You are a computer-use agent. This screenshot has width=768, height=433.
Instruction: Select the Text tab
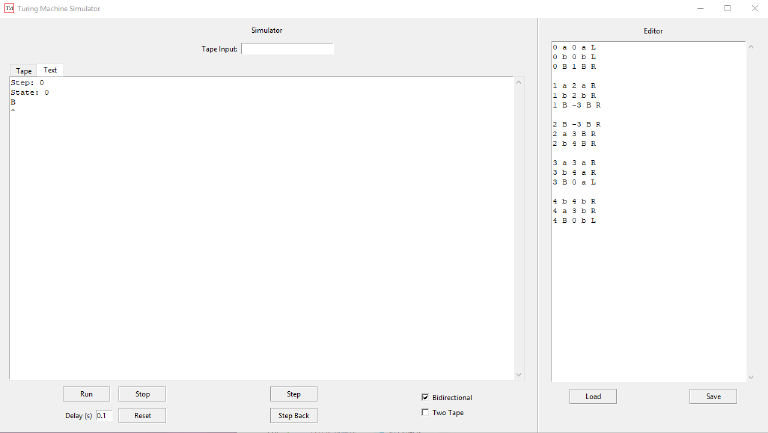(50, 70)
